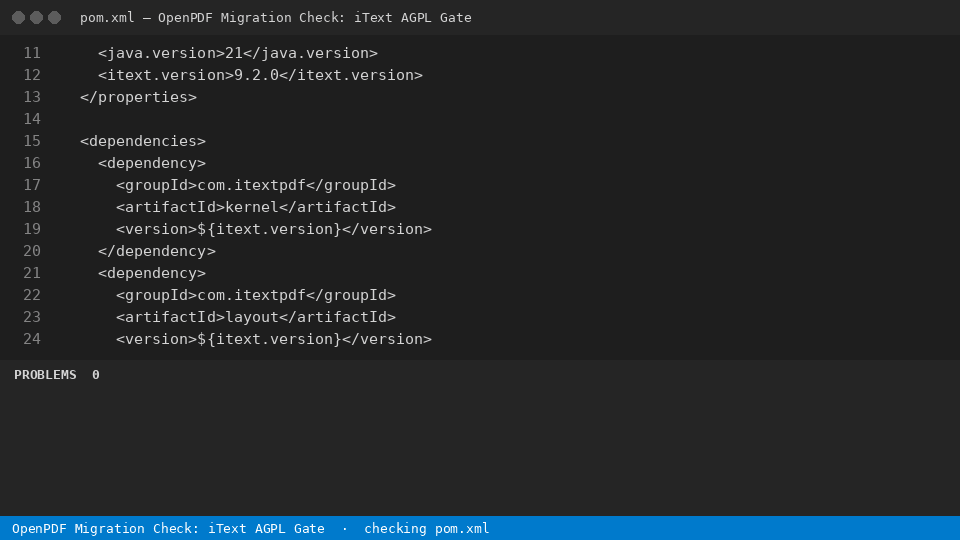Viewport: 960px width, 540px height.
Task: Click the pom.xml window title text
Action: pos(276,18)
